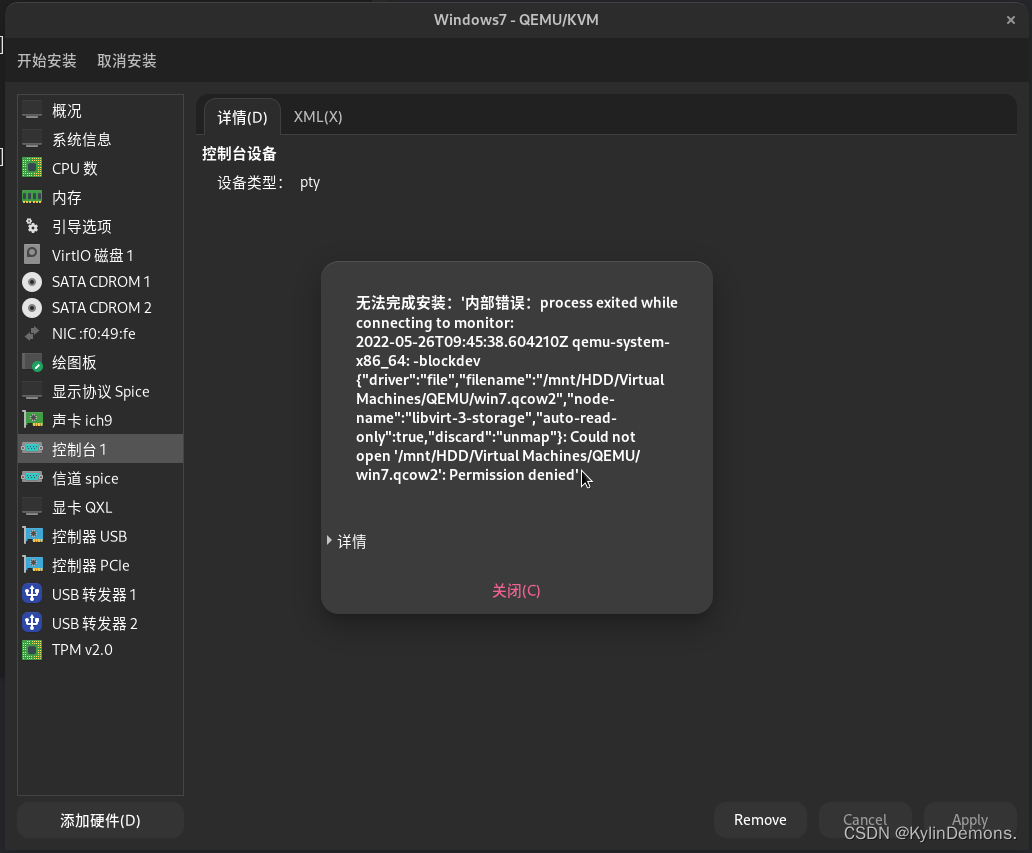Image resolution: width=1032 pixels, height=853 pixels.
Task: Click the 控制台 1 serial port icon
Action: (32, 448)
